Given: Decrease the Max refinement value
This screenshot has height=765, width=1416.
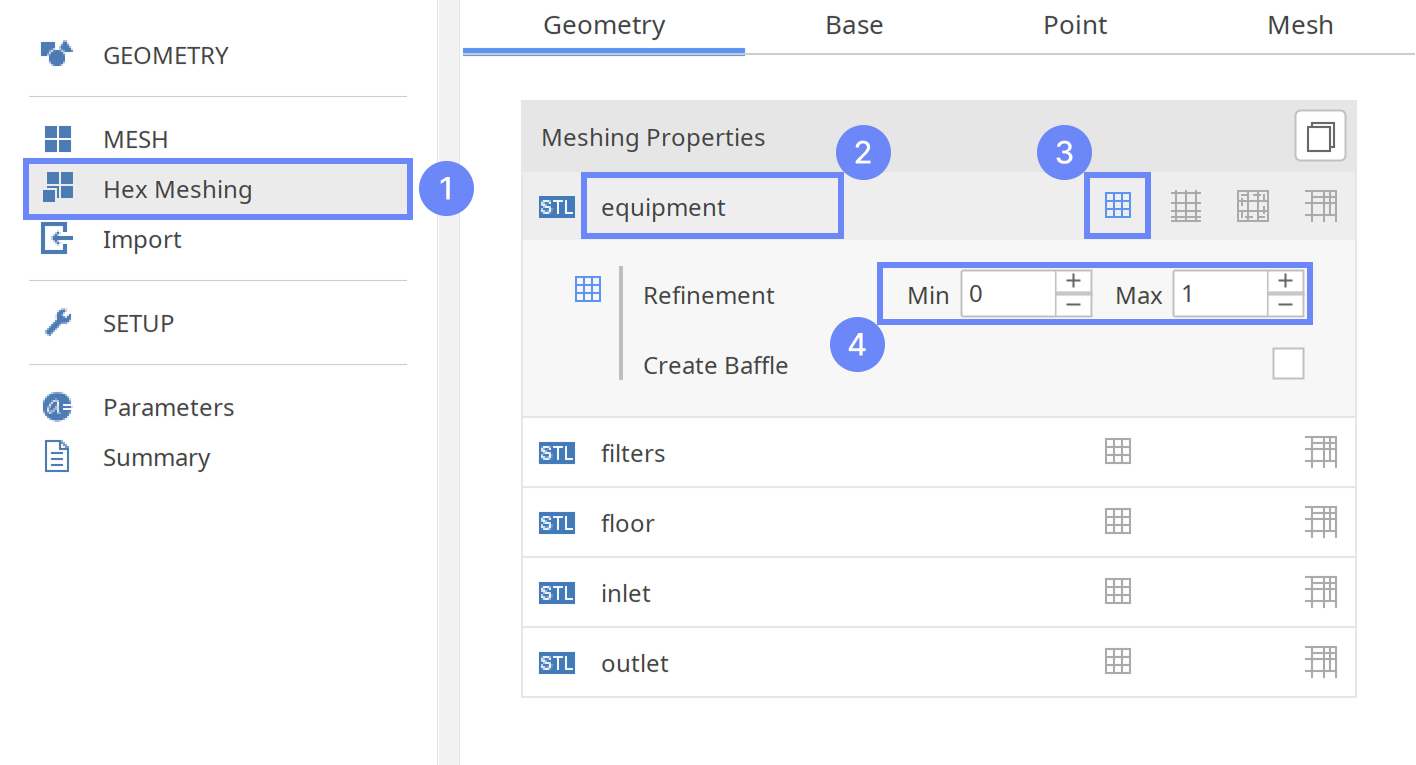Looking at the screenshot, I should pyautogui.click(x=1285, y=306).
